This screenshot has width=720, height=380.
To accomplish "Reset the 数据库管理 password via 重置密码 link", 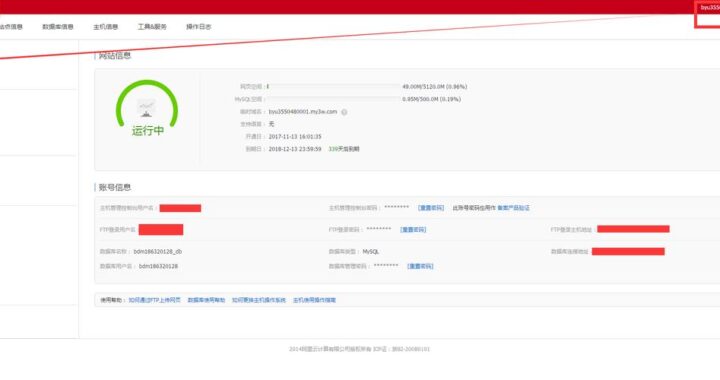I will (420, 266).
